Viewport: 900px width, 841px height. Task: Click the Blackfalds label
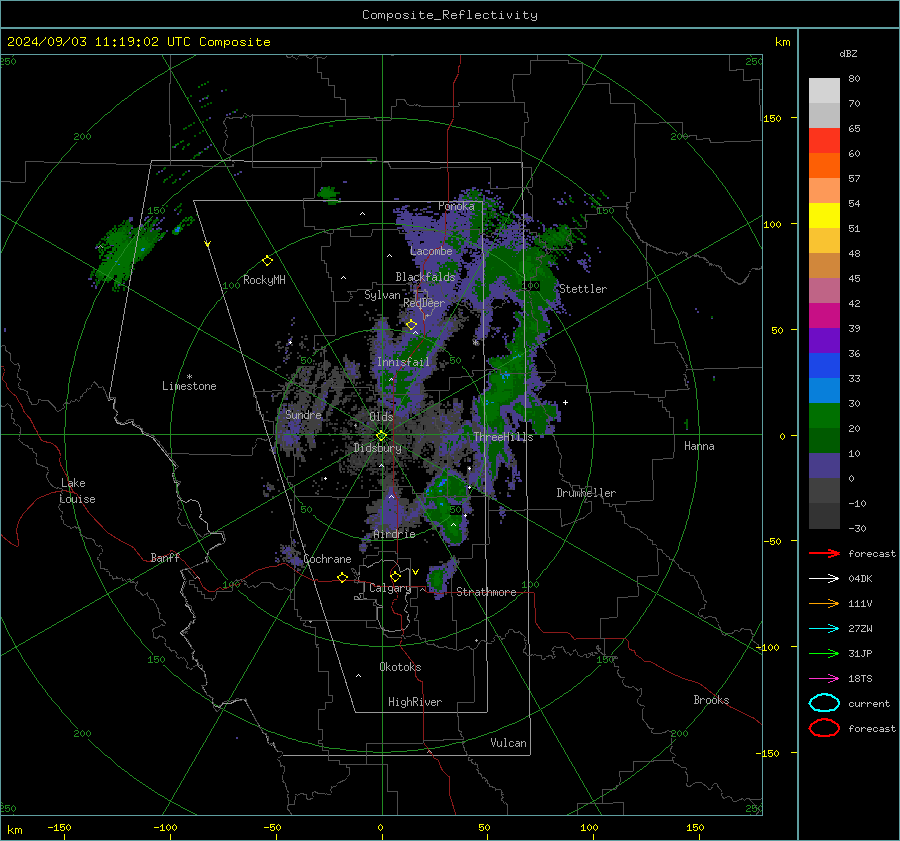[425, 277]
